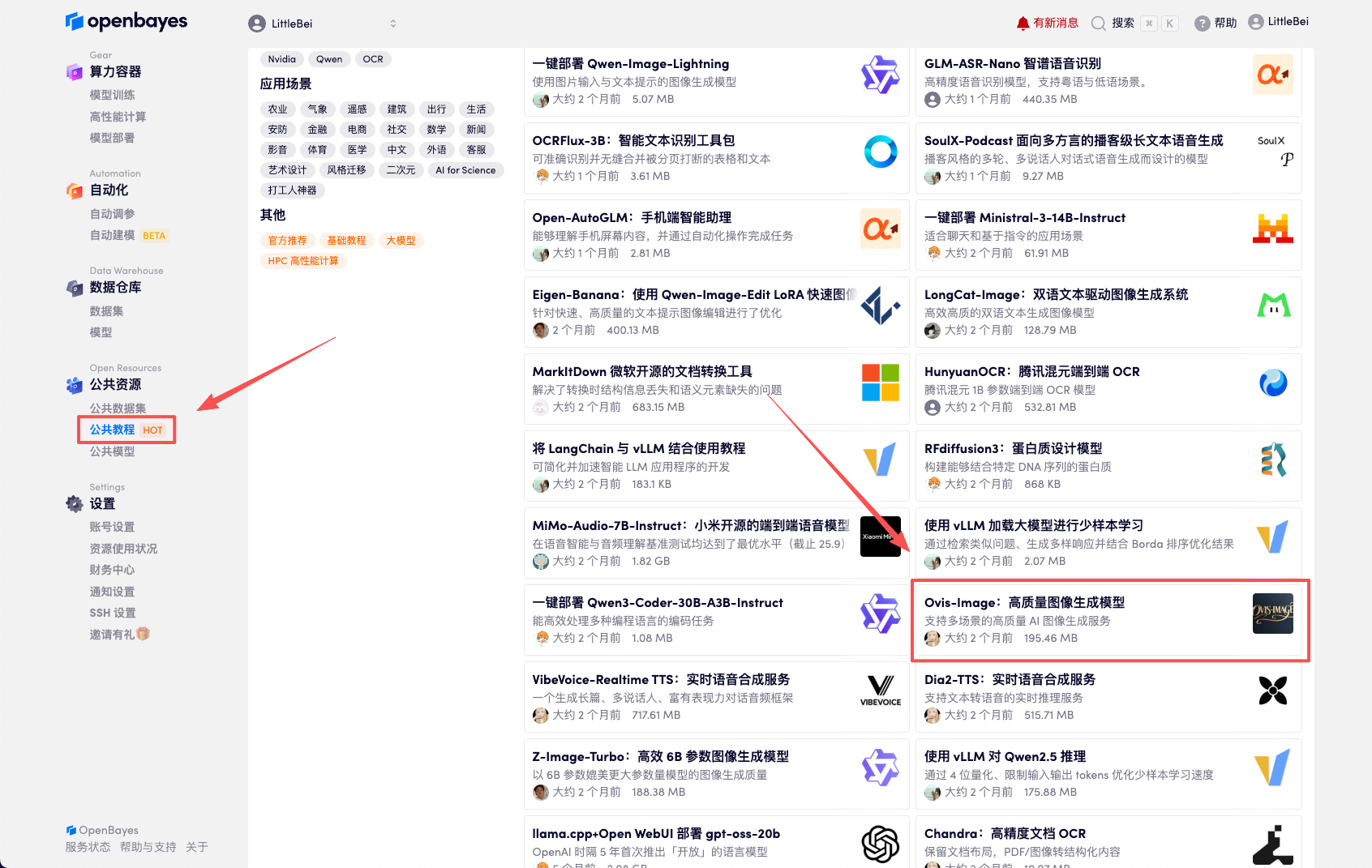Open 公共数据集 in the sidebar
This screenshot has height=868, width=1372.
(x=118, y=408)
